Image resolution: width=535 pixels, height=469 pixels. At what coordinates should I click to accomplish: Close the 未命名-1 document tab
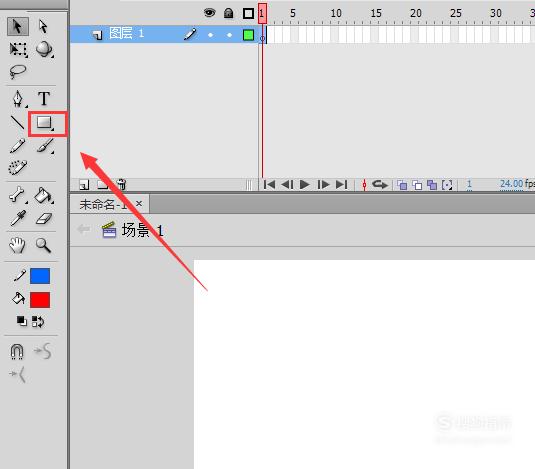tap(139, 204)
